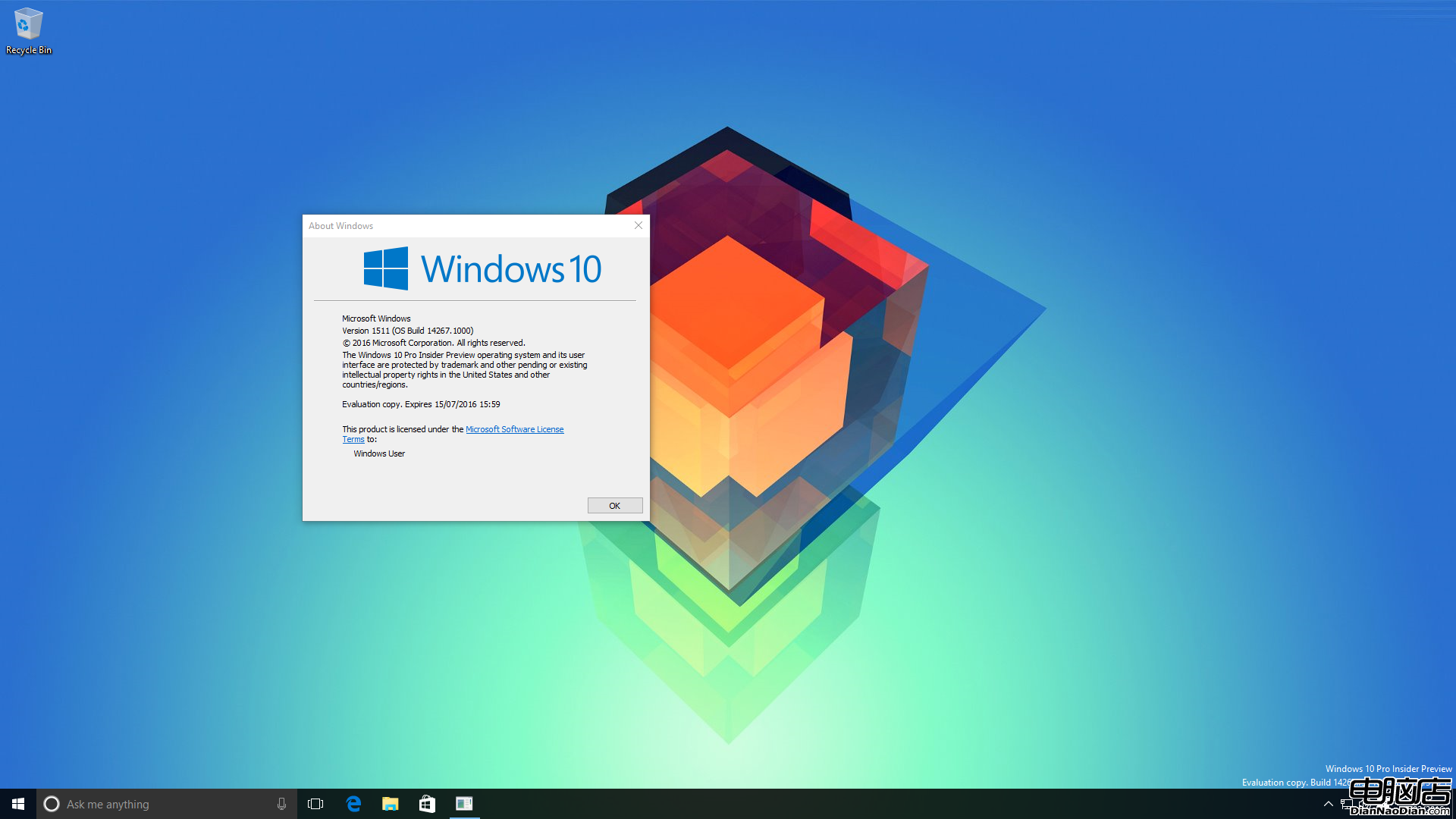Viewport: 1456px width, 819px height.
Task: Click the File Explorer taskbar icon
Action: [x=390, y=803]
